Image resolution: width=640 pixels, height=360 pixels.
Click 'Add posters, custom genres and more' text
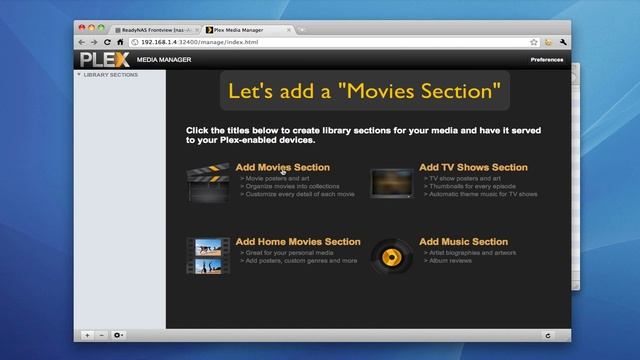tap(301, 260)
